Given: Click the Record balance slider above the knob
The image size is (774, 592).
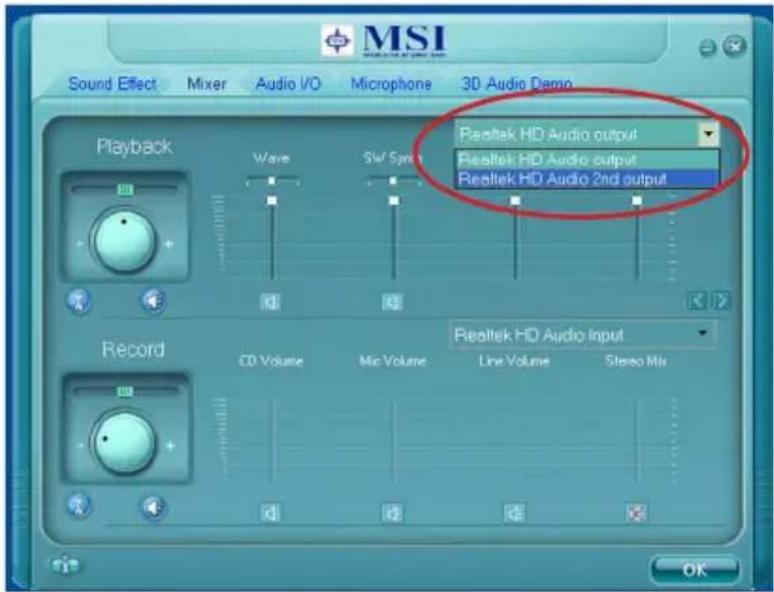Looking at the screenshot, I should coord(125,392).
